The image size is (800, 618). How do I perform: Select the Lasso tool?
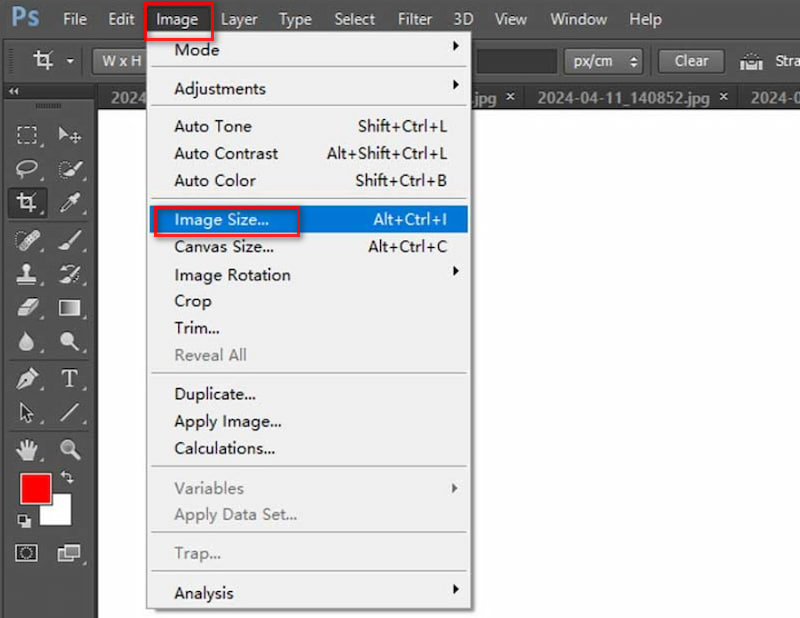coord(27,169)
